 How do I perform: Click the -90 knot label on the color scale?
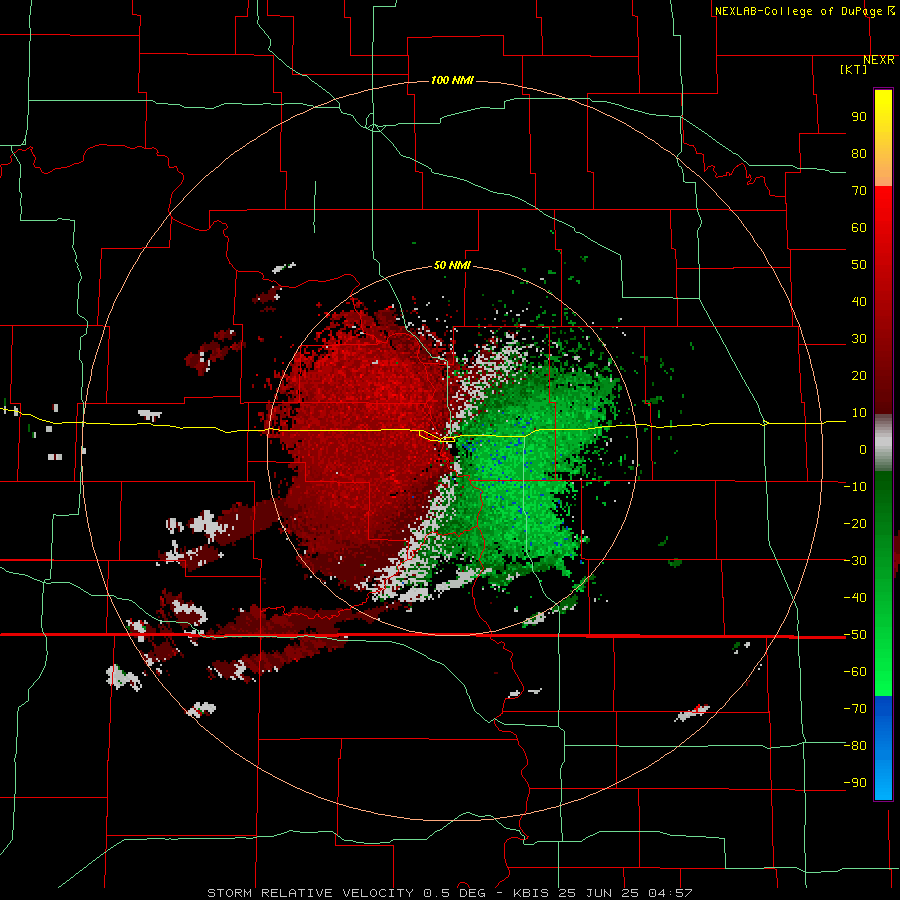(x=855, y=782)
